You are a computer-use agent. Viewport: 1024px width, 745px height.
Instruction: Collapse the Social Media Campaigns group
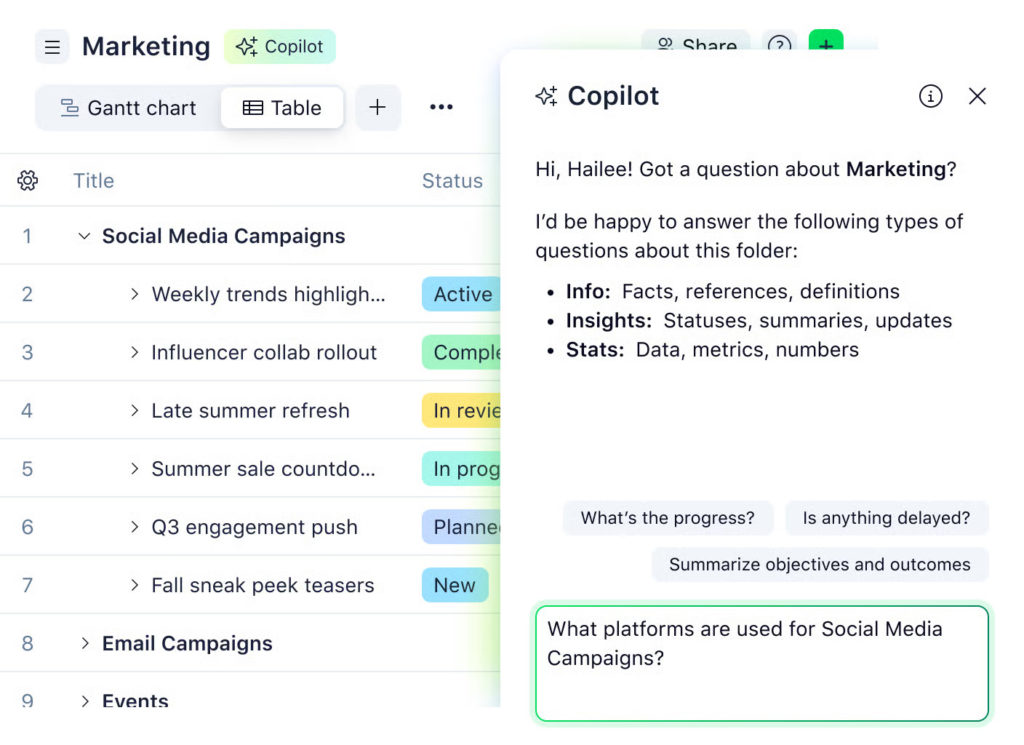point(84,236)
